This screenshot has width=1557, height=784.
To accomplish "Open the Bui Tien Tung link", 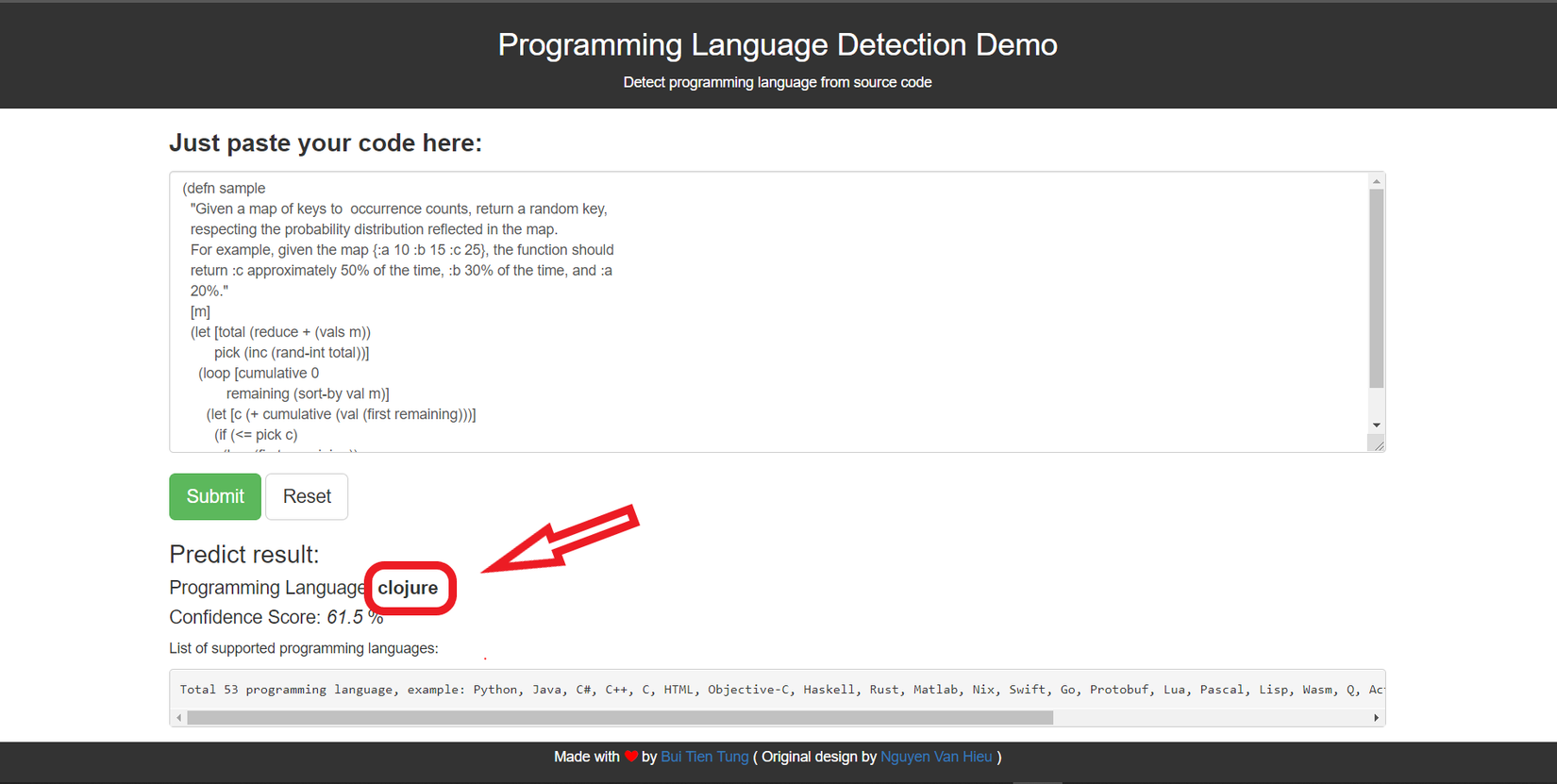I will click(x=705, y=757).
